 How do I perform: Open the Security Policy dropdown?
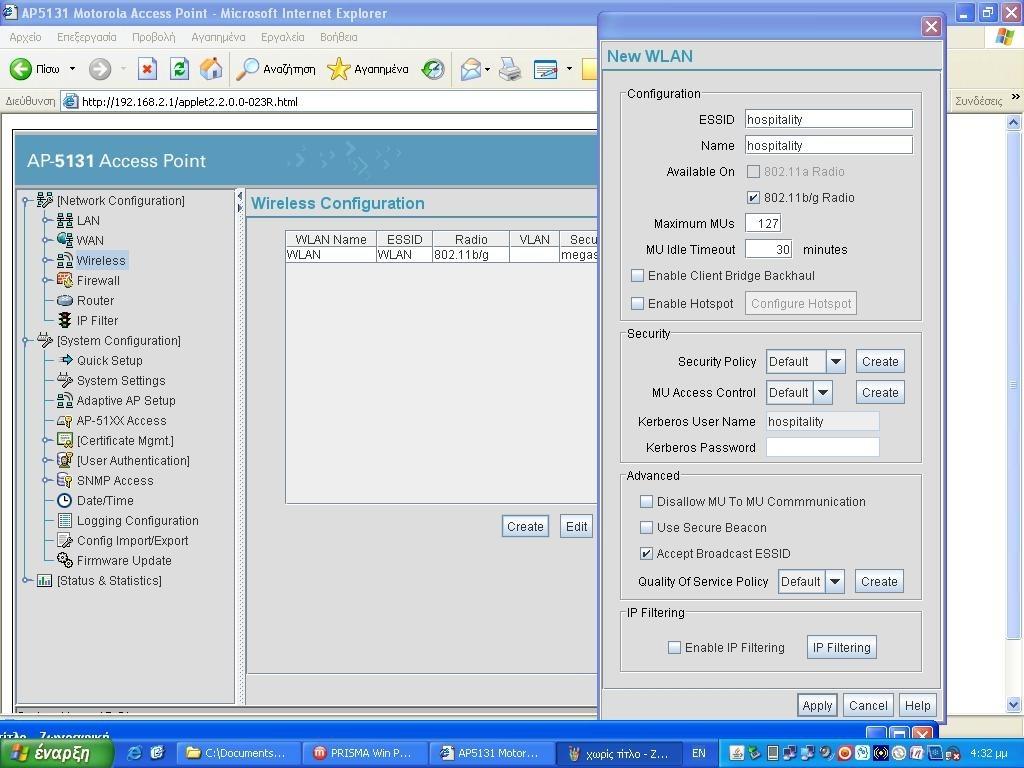(x=836, y=362)
